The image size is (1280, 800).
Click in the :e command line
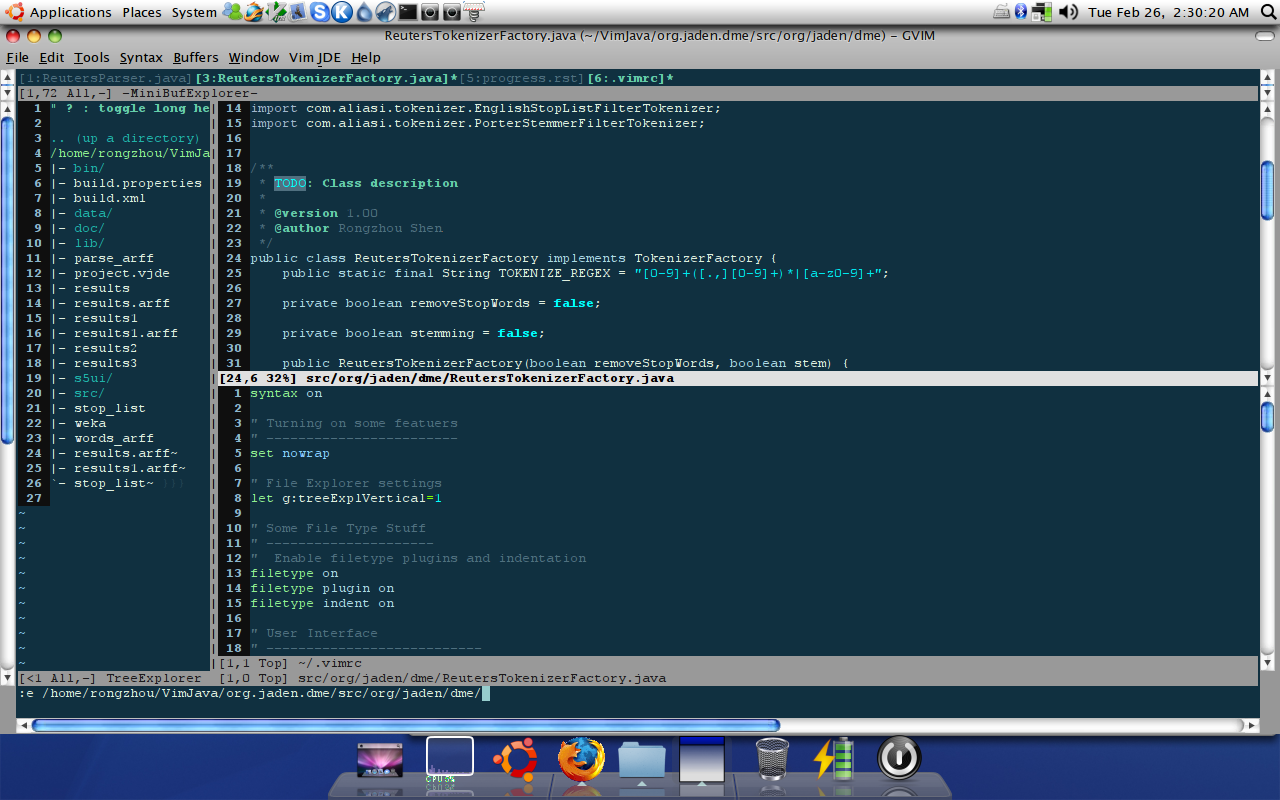[x=637, y=693]
